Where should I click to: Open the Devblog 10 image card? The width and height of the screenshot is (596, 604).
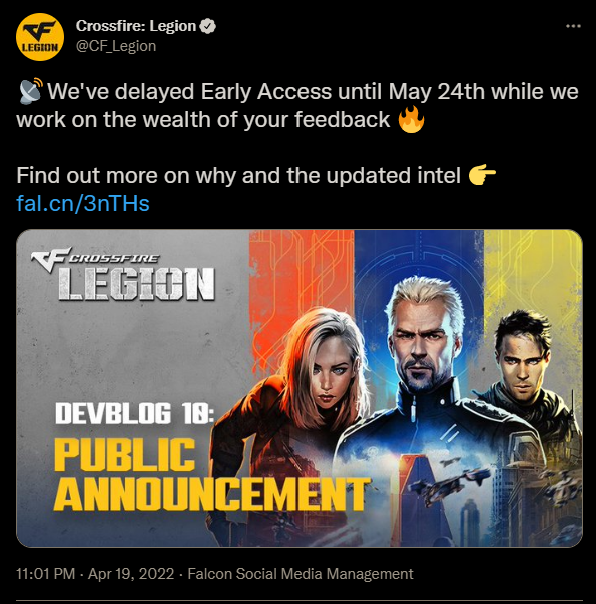[299, 388]
